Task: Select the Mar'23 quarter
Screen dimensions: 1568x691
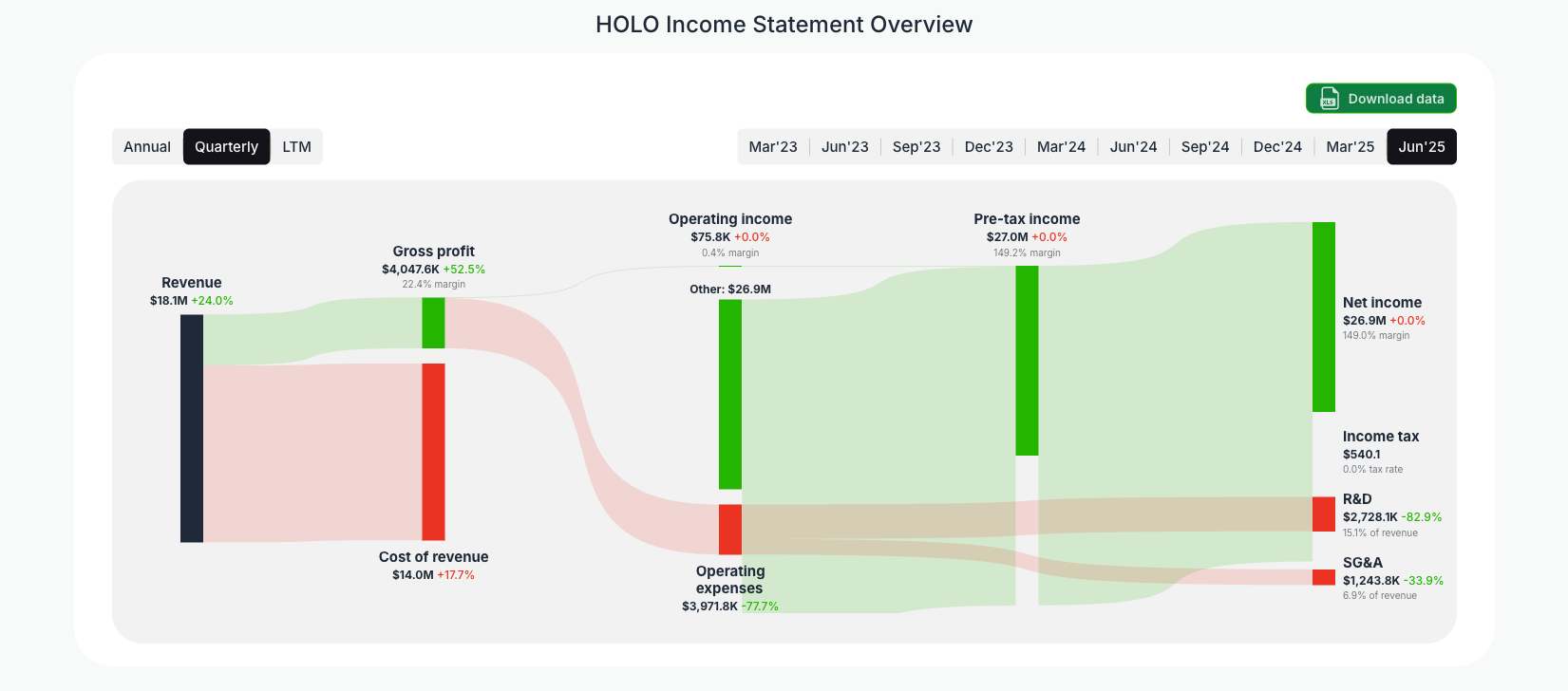Action: coord(773,147)
